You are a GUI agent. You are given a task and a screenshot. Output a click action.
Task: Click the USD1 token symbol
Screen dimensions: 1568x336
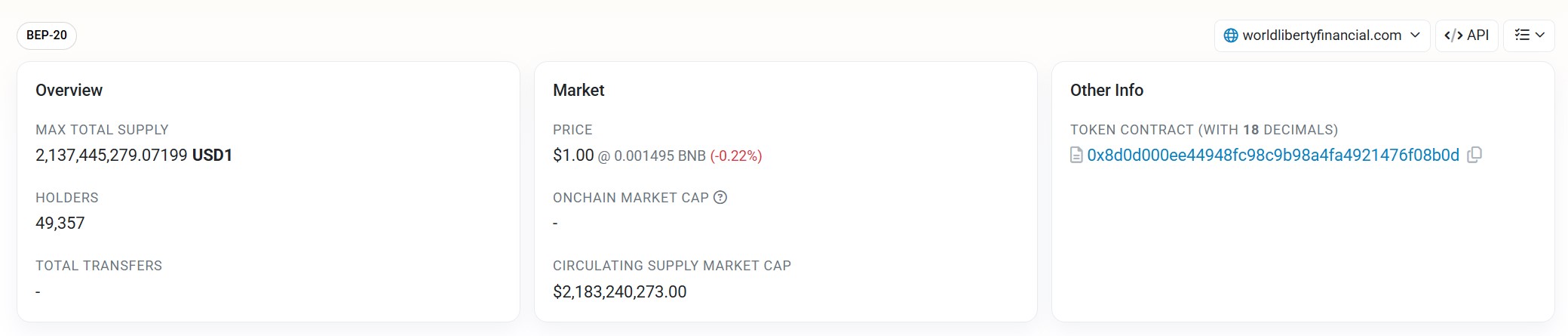[x=212, y=156]
